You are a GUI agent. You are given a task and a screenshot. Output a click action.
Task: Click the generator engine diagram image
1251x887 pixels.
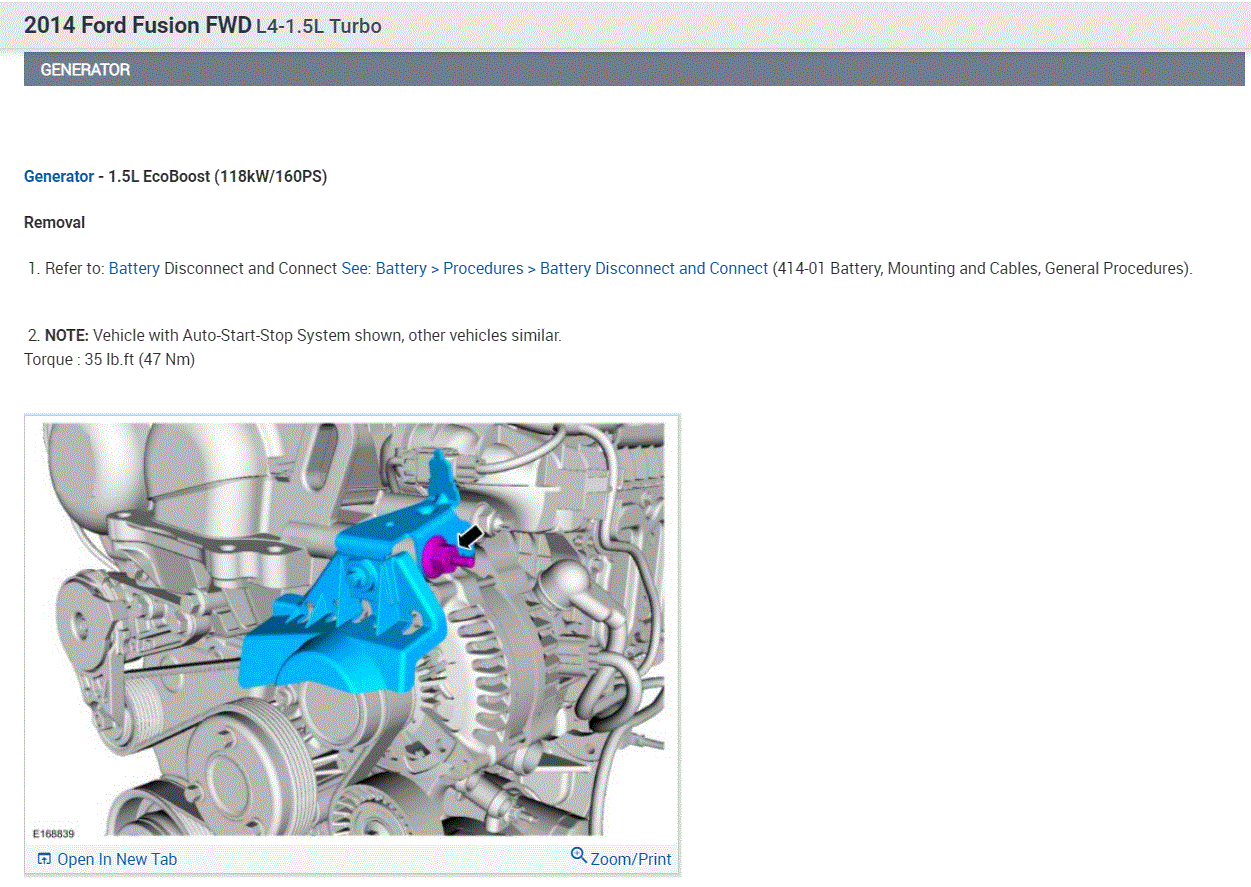coord(353,629)
